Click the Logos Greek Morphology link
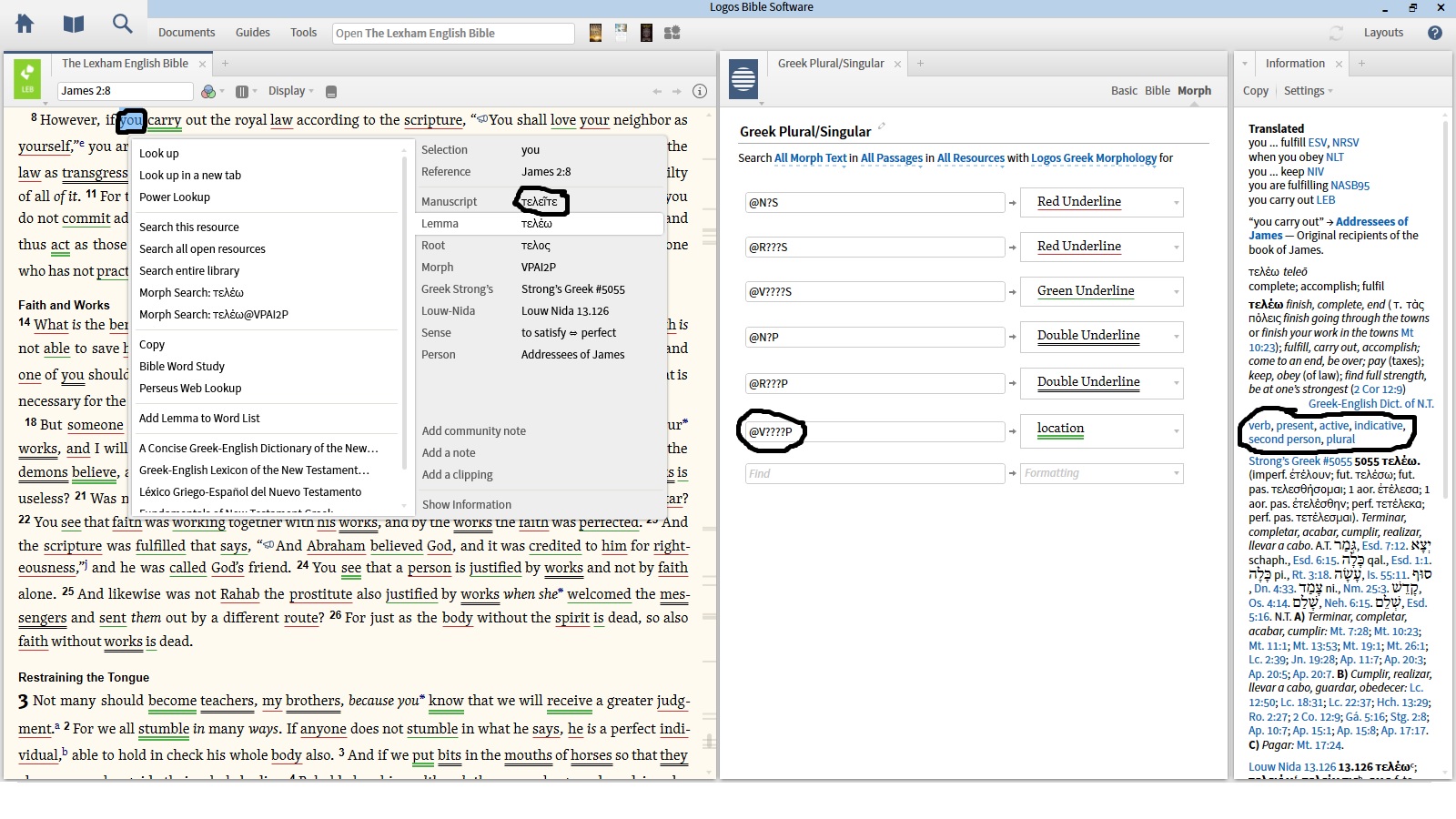Viewport: 1456px width, 819px height. (1094, 158)
